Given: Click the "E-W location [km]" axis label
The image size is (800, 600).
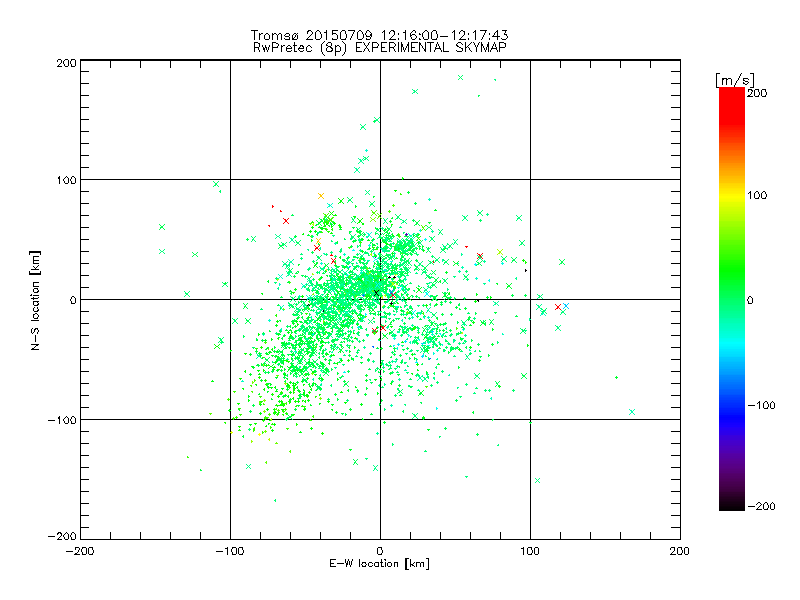Looking at the screenshot, I should (379, 563).
